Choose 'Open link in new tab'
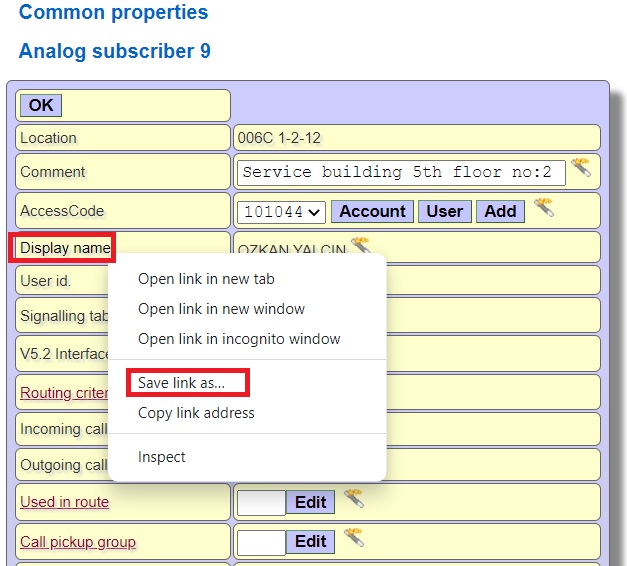 206,279
